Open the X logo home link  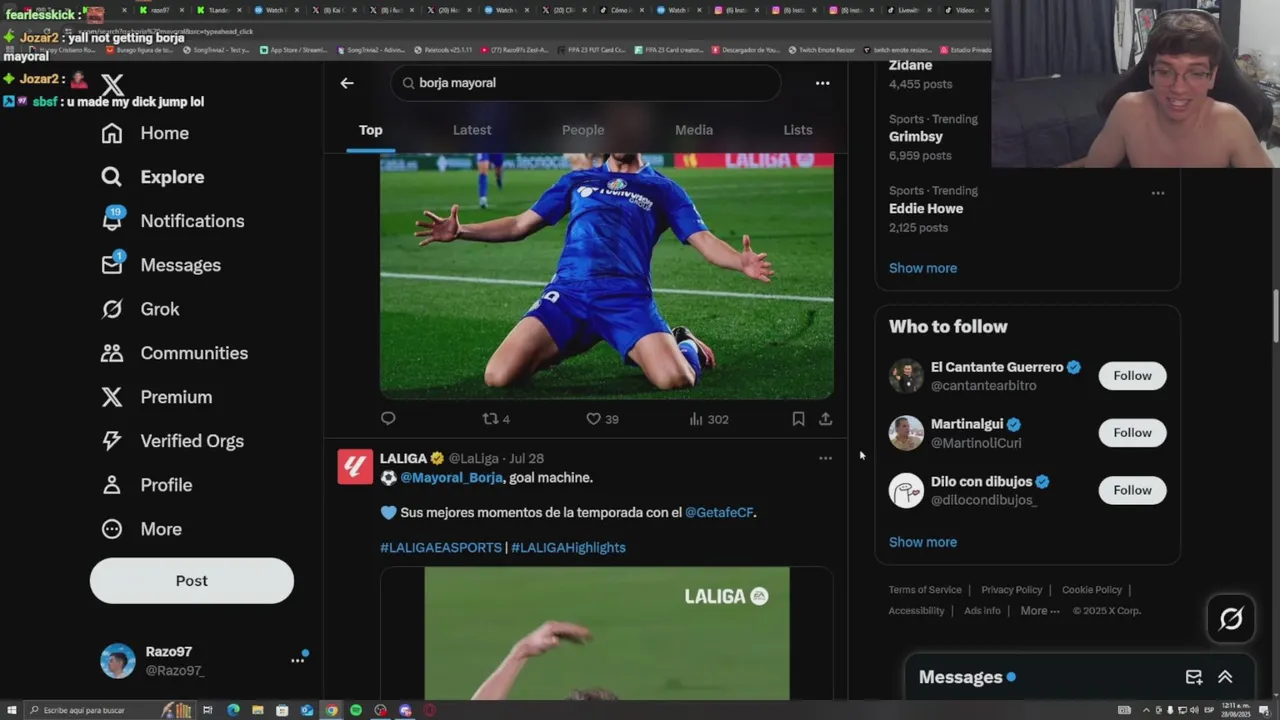click(x=112, y=86)
